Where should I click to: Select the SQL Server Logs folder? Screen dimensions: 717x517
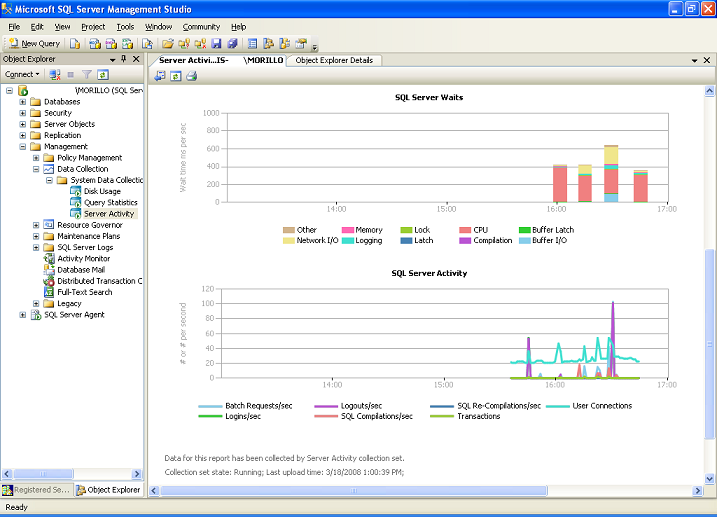(85, 247)
